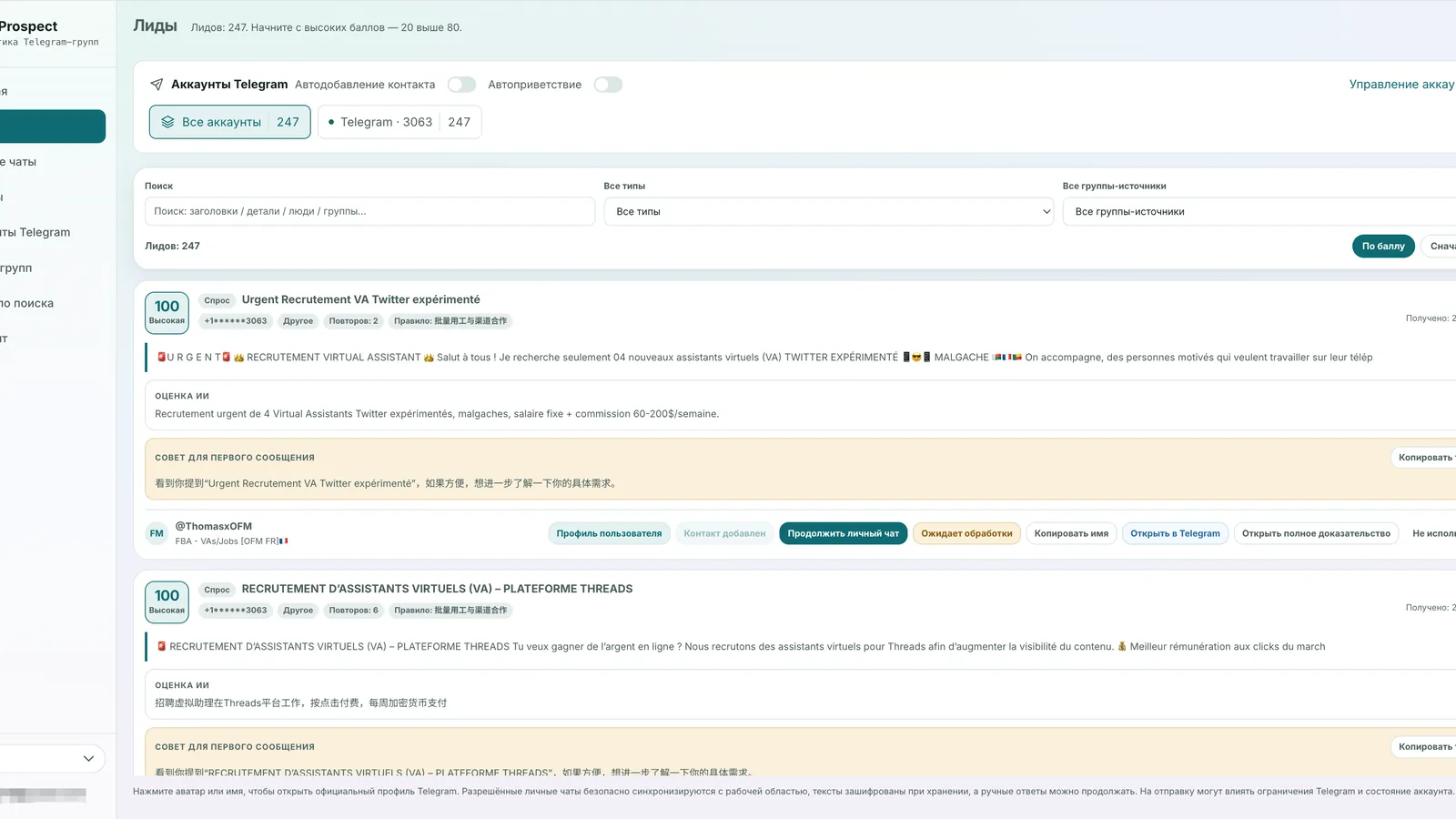Open the Все группы-источники dropdown
This screenshot has height=819, width=1456.
1259,211
